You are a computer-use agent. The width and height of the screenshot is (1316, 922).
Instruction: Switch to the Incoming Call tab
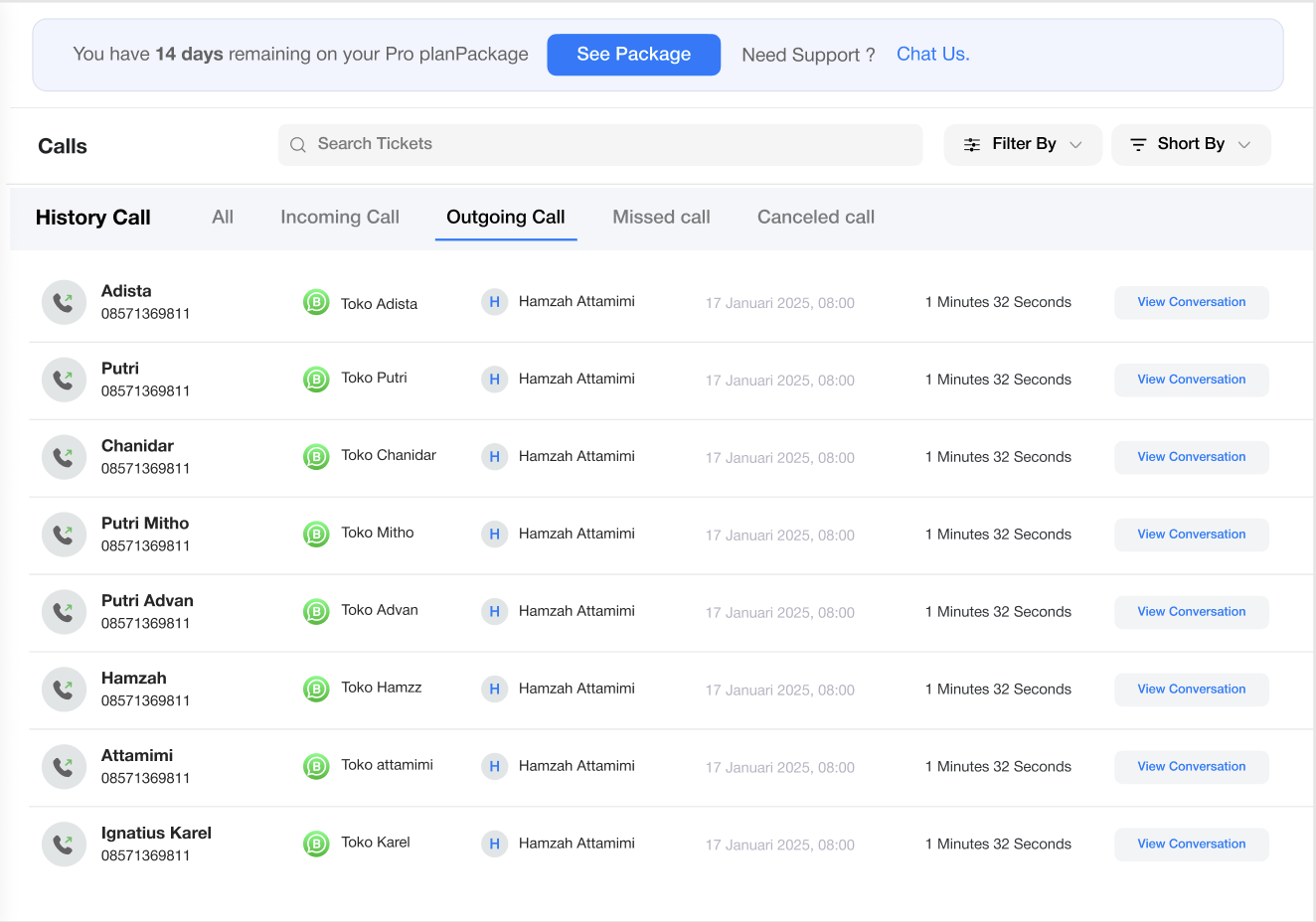[340, 218]
